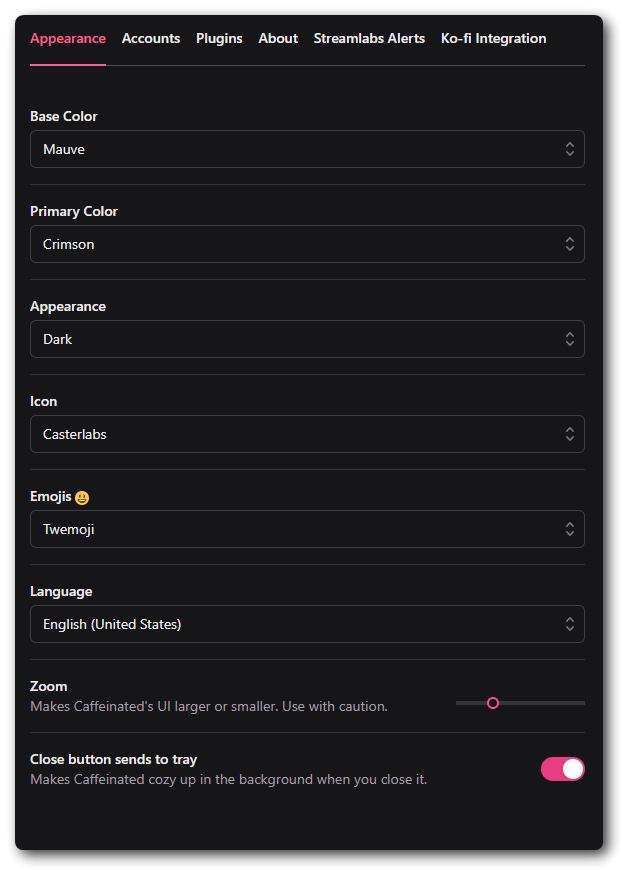
Task: Click the Dark appearance selector field
Action: 307,338
